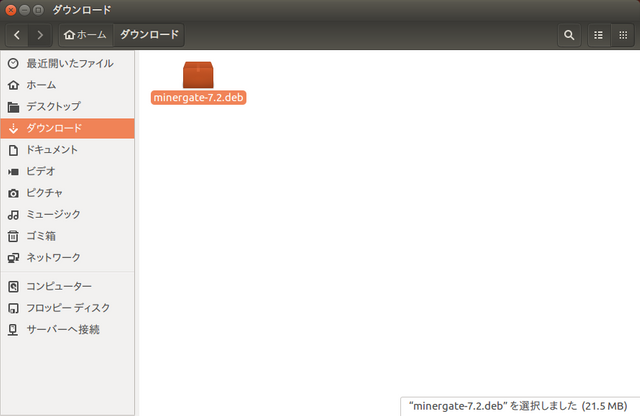Click the hard drive icon for コンピューター
Viewport: 640px width, 416px height.
pyautogui.click(x=13, y=287)
